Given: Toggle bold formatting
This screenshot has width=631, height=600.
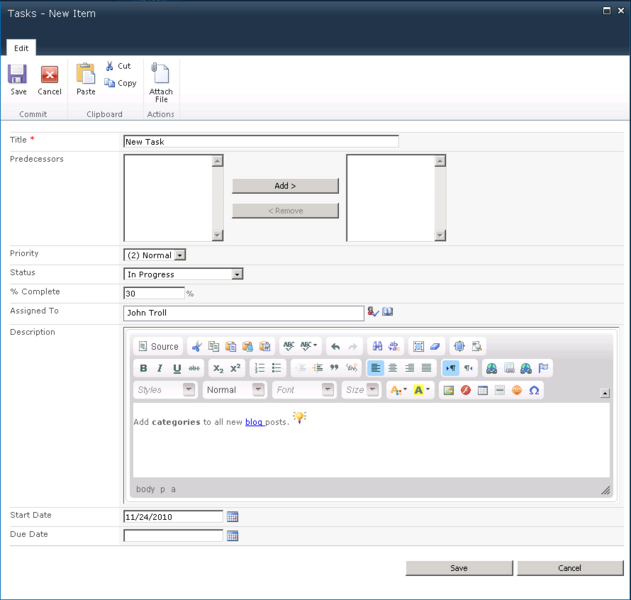Looking at the screenshot, I should (143, 368).
